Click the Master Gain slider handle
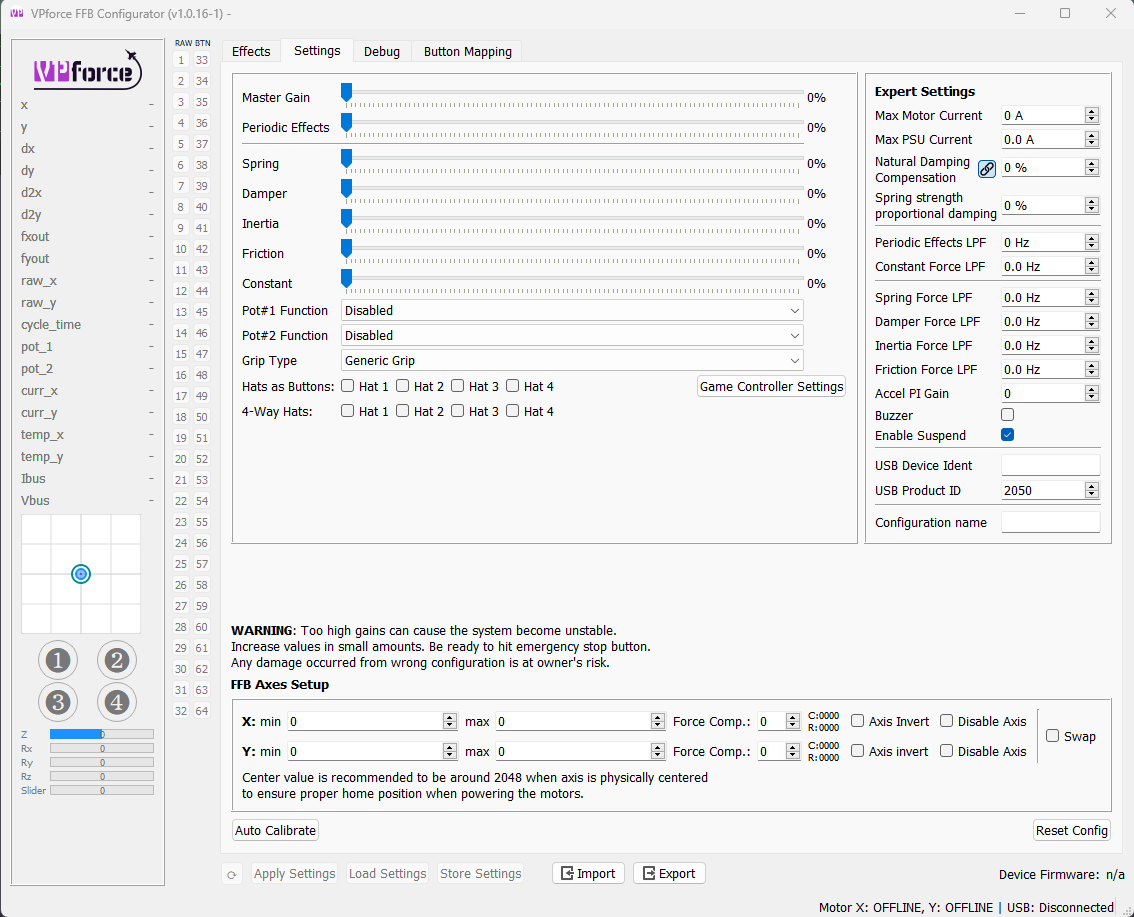Image resolution: width=1134 pixels, height=917 pixels. click(346, 93)
